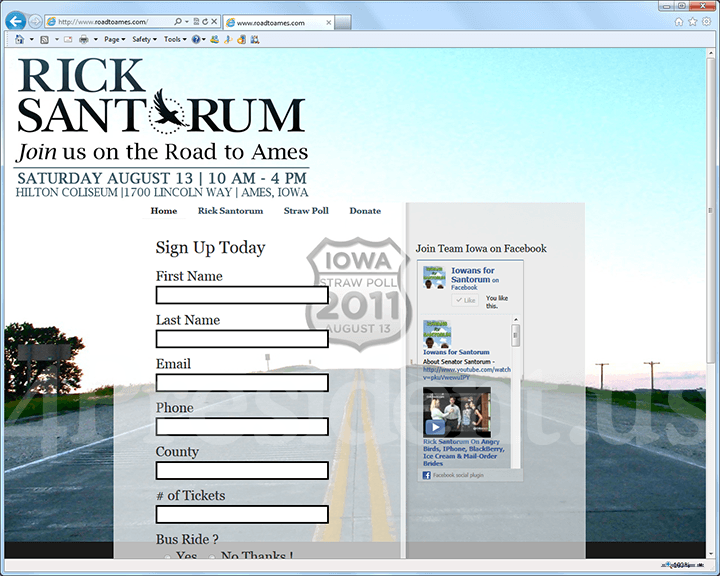This screenshot has width=720, height=576.
Task: Open the Home navigation link
Action: (164, 211)
